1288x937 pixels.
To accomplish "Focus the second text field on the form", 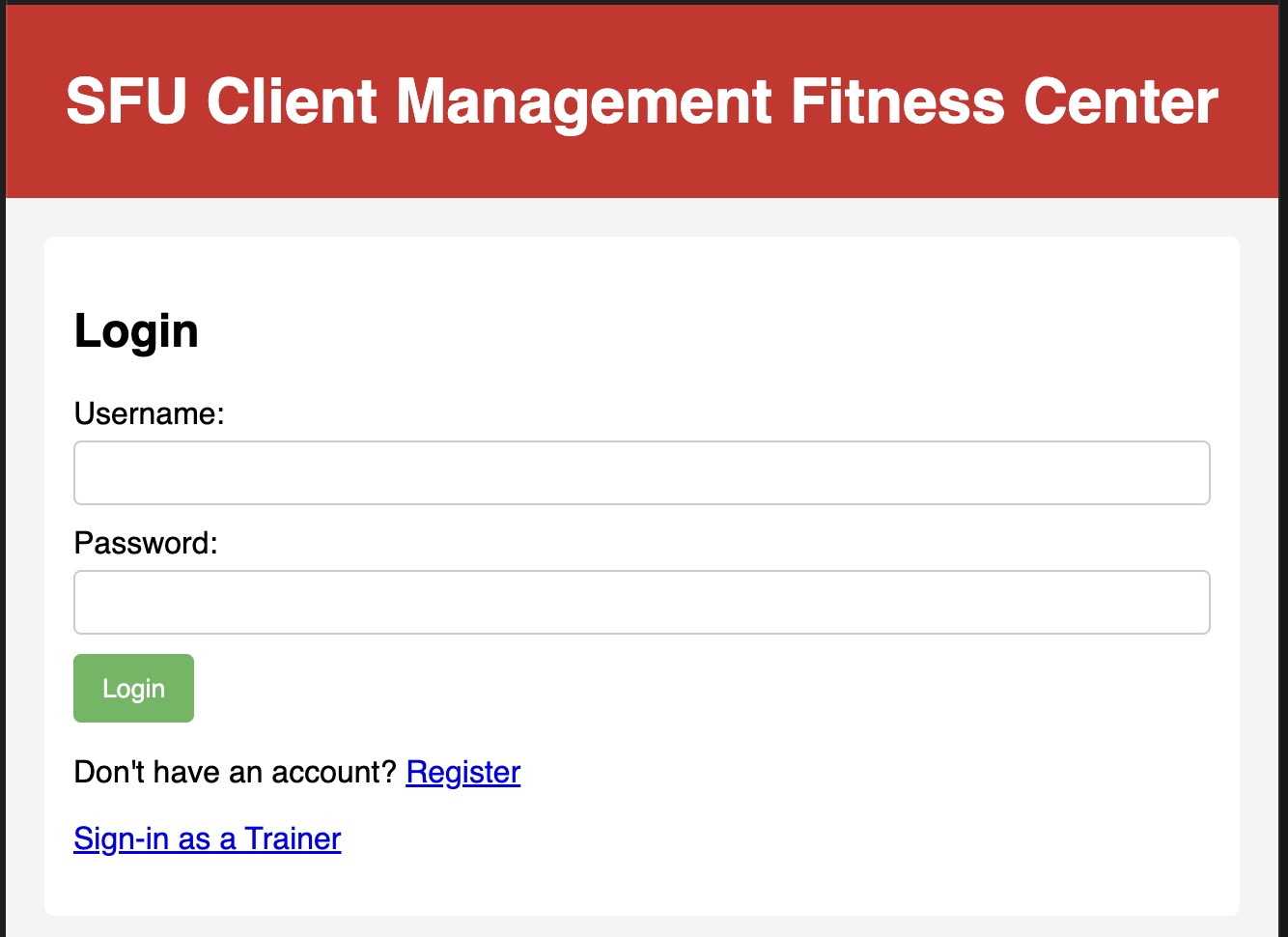I will (x=641, y=602).
